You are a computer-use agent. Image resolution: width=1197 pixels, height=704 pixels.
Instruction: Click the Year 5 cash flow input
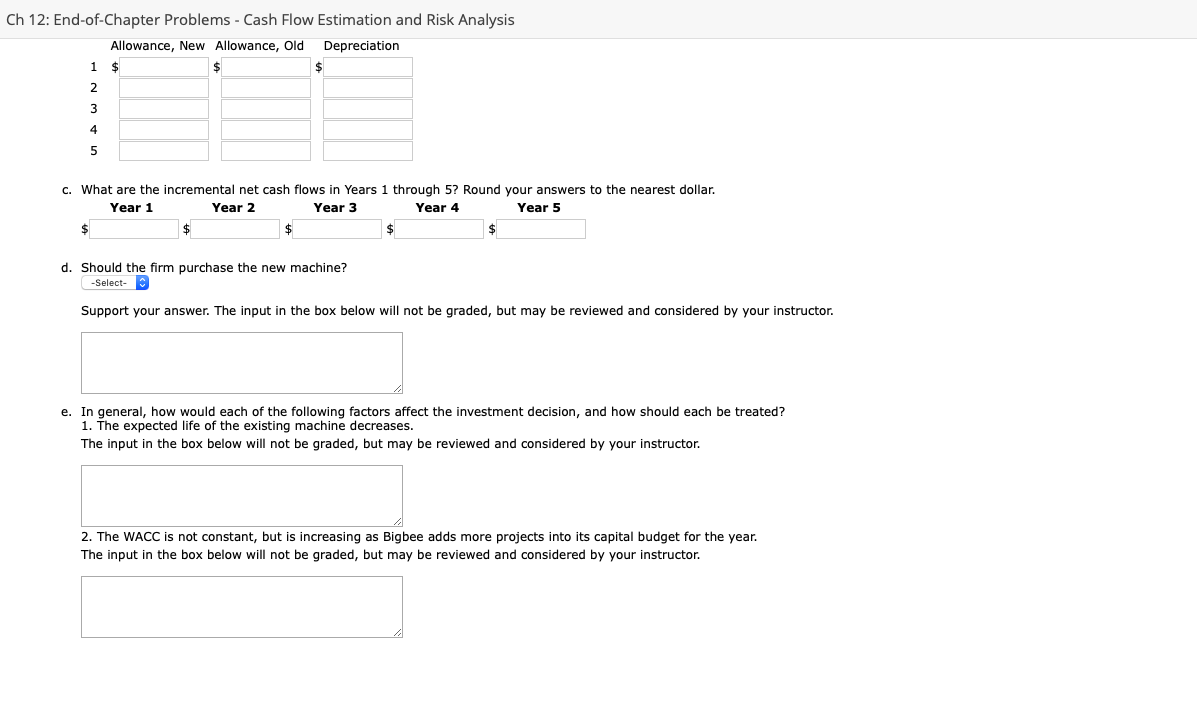coord(540,228)
